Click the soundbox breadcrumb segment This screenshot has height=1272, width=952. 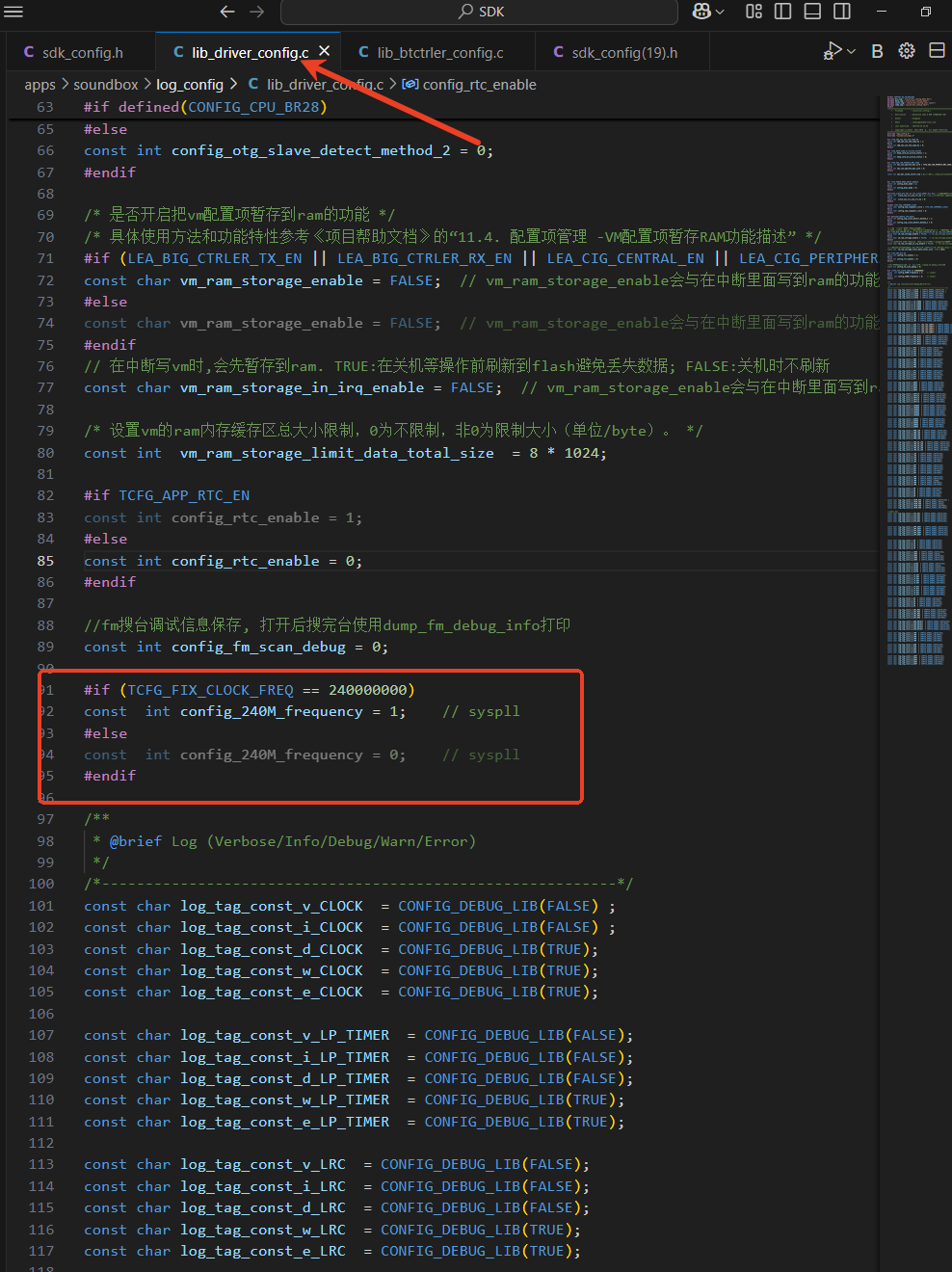pyautogui.click(x=106, y=85)
